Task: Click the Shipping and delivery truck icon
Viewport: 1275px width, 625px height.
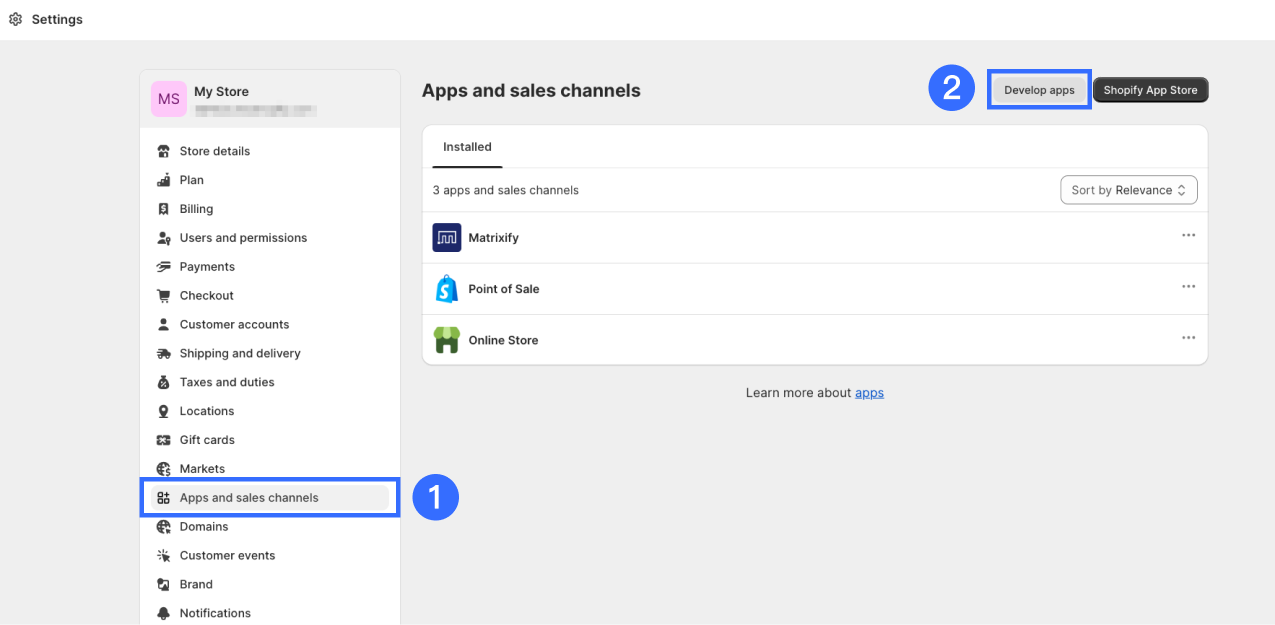Action: click(164, 354)
